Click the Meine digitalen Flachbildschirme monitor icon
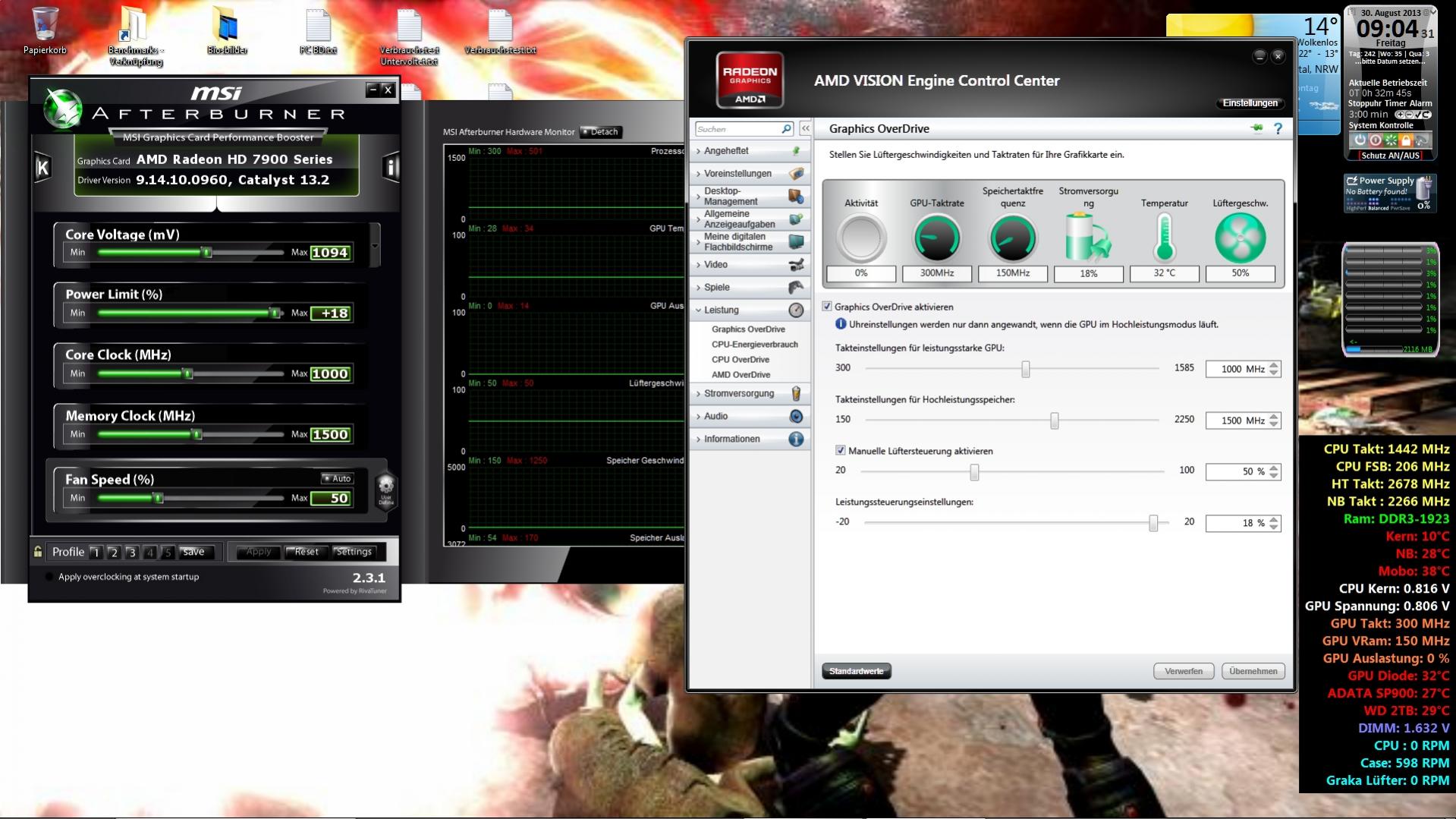 pyautogui.click(x=796, y=242)
